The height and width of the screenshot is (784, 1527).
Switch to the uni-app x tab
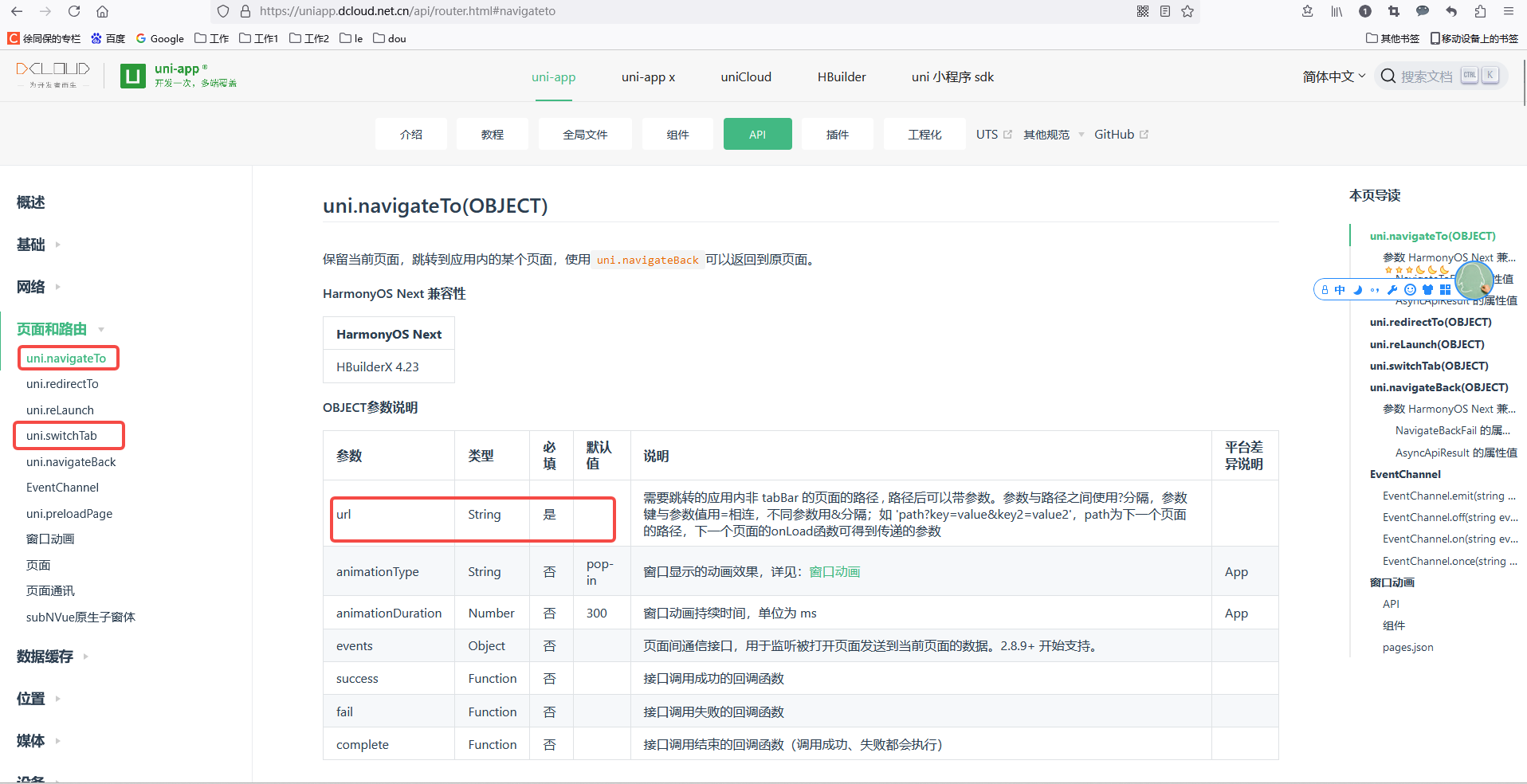[x=648, y=76]
